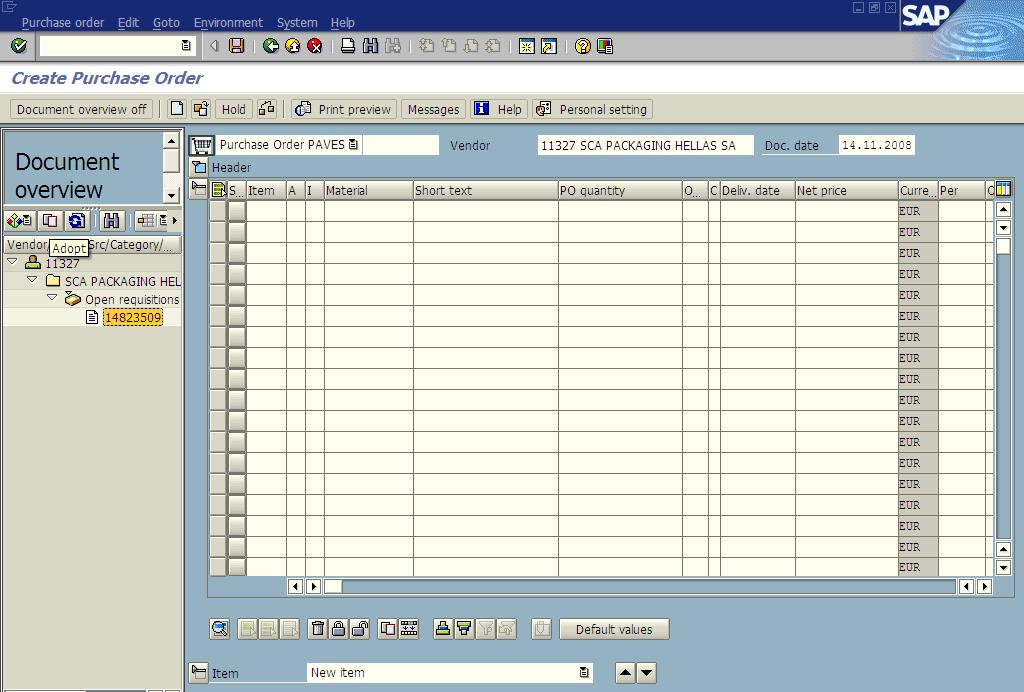
Task: Click the Hold button
Action: (234, 109)
